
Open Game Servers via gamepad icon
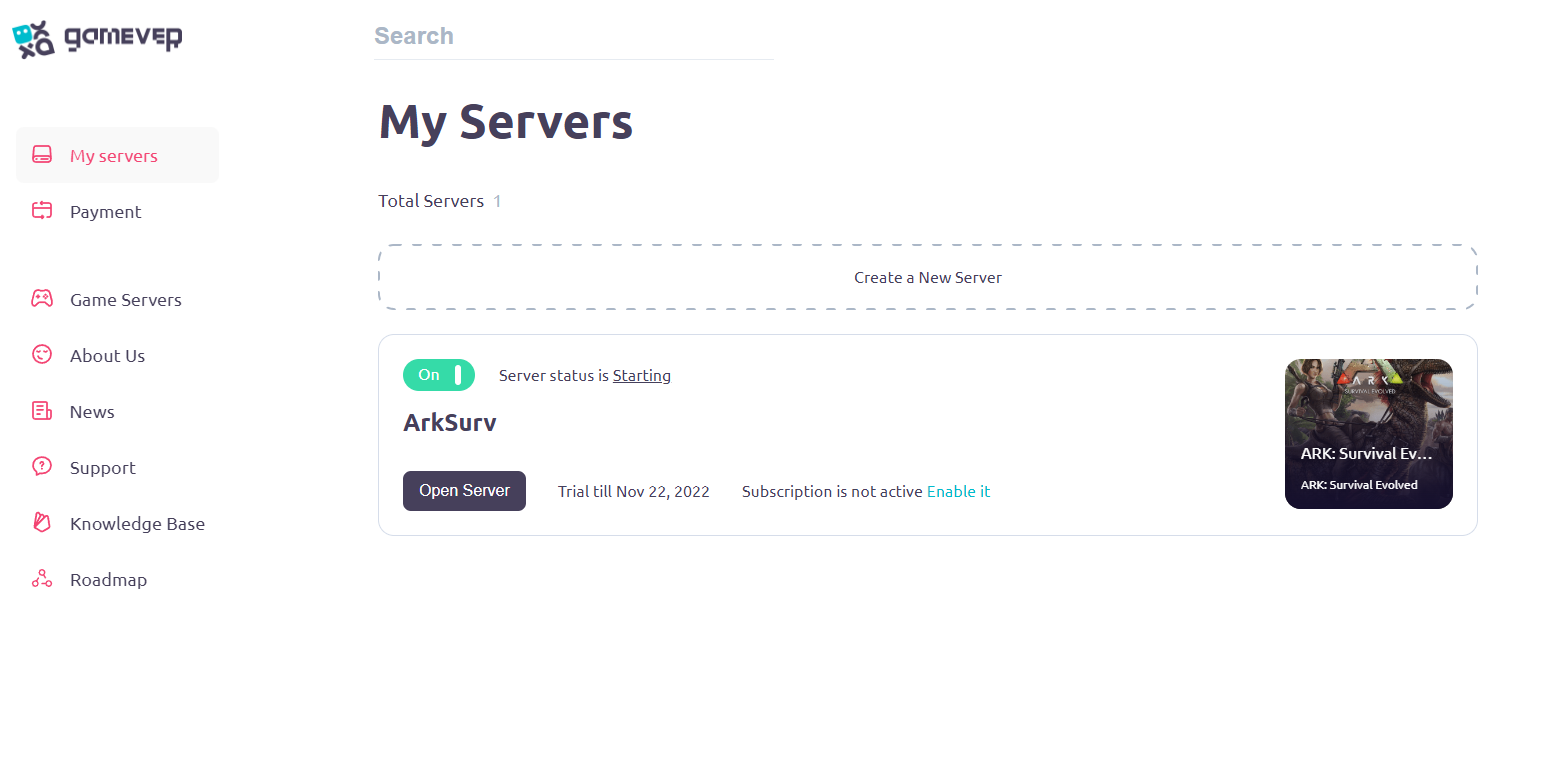click(41, 298)
